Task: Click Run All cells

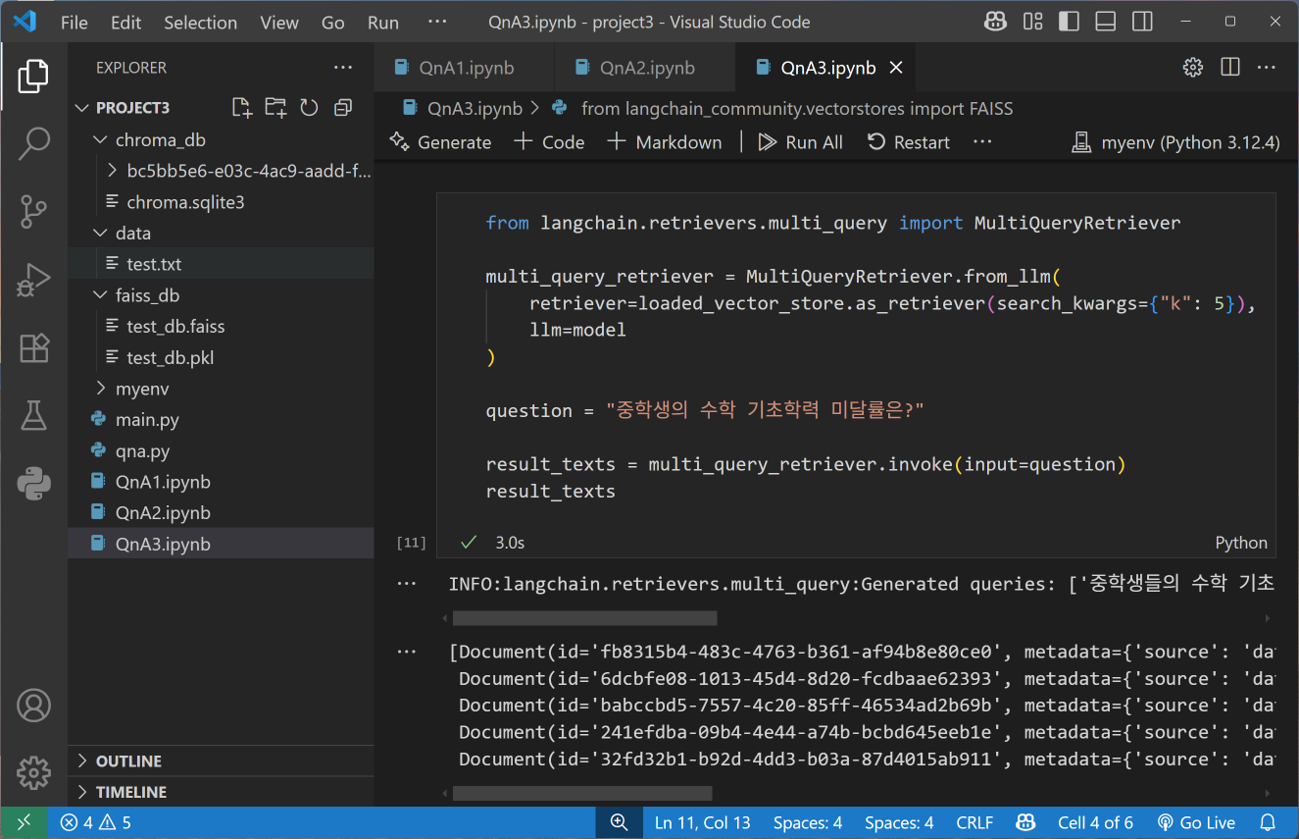Action: pos(800,142)
